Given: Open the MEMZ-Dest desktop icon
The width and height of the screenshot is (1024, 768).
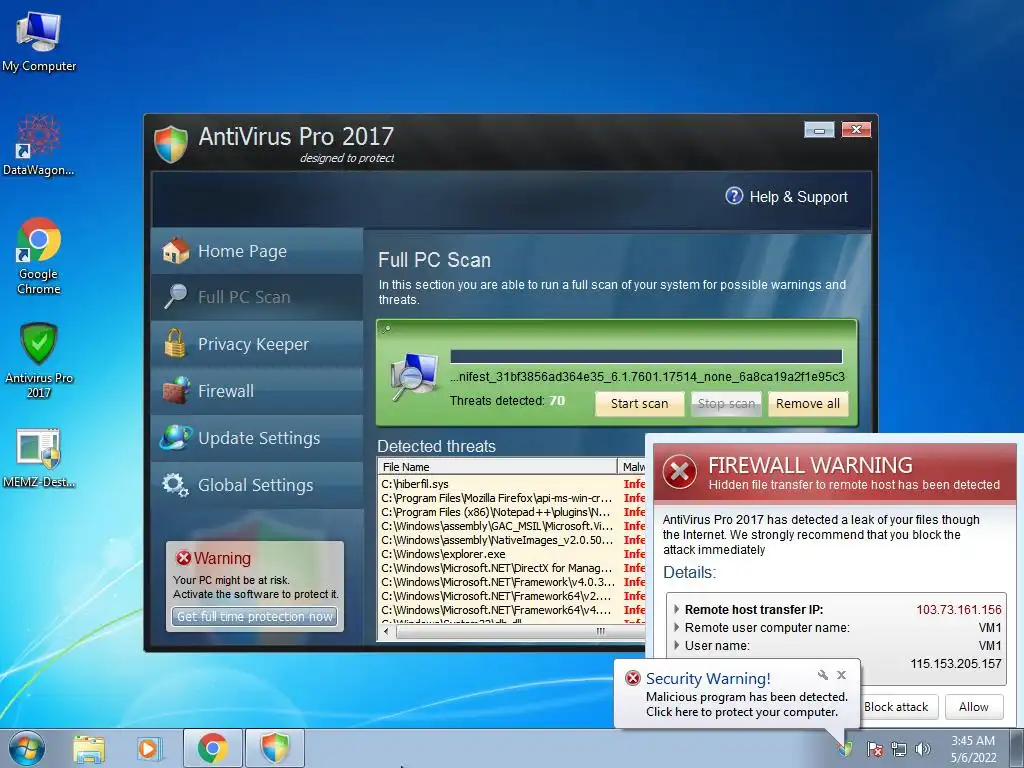Looking at the screenshot, I should [x=39, y=458].
